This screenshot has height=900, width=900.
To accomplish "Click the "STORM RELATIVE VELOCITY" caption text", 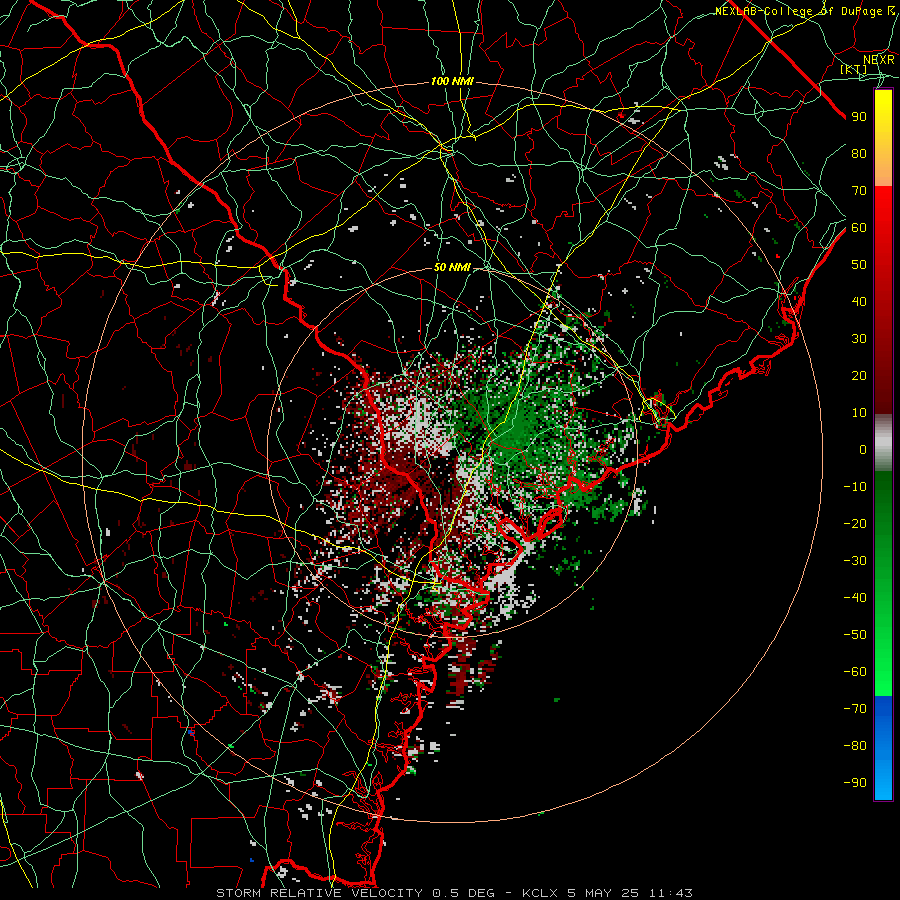I will 319,893.
